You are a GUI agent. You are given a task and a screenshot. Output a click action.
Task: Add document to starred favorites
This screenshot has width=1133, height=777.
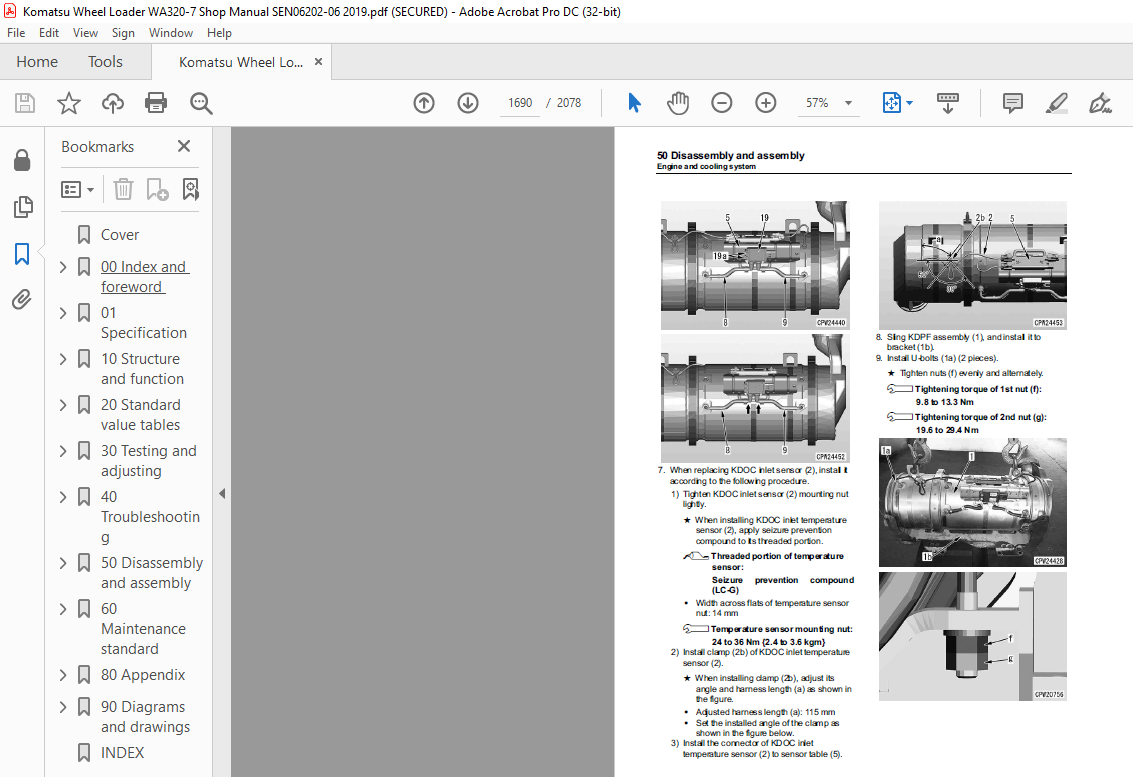[69, 103]
